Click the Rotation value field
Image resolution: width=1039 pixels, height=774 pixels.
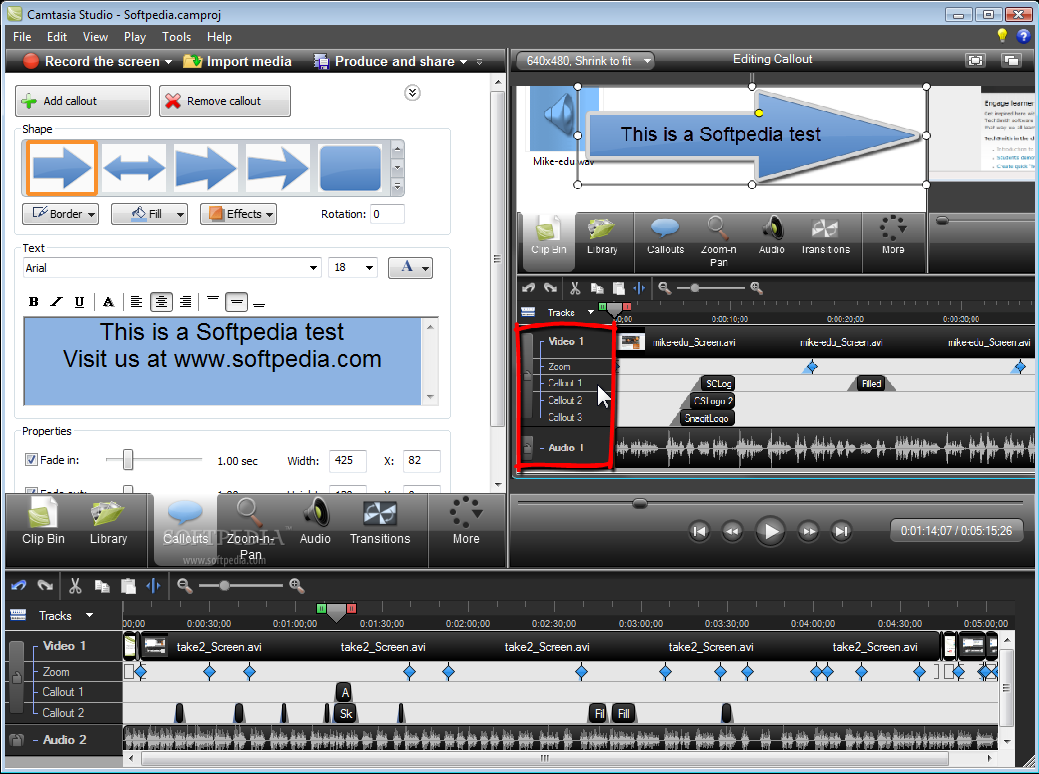[387, 214]
